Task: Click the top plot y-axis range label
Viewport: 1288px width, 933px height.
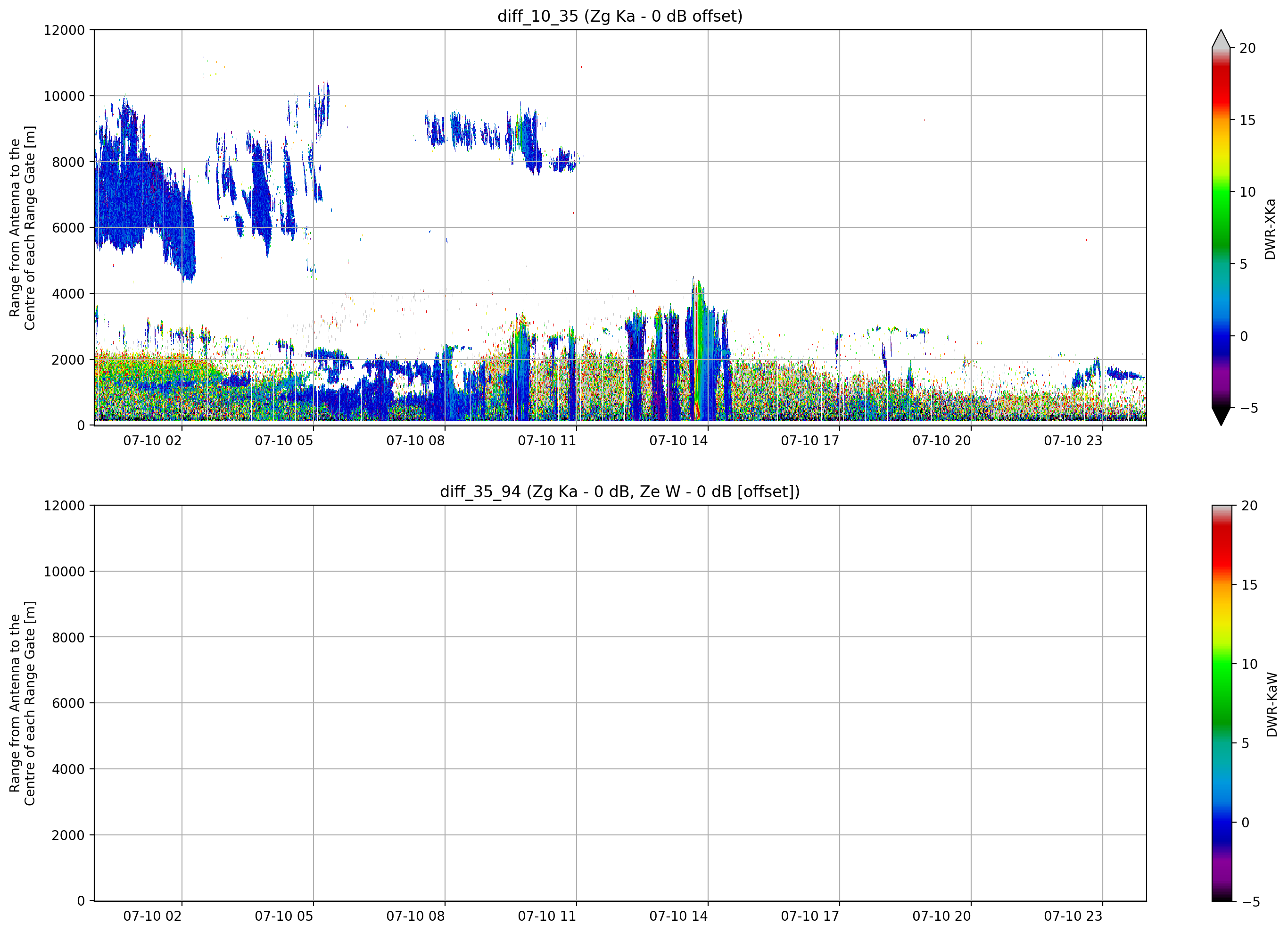Action: pos(22,228)
